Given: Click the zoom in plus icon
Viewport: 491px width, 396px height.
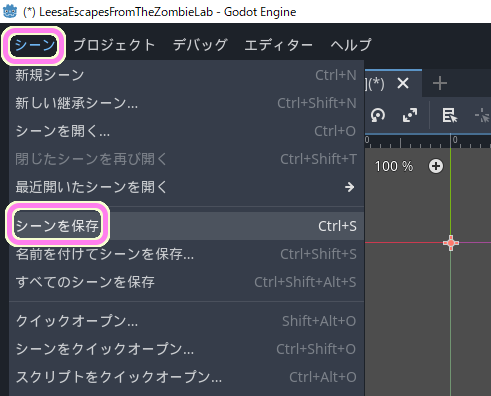Looking at the screenshot, I should 436,166.
